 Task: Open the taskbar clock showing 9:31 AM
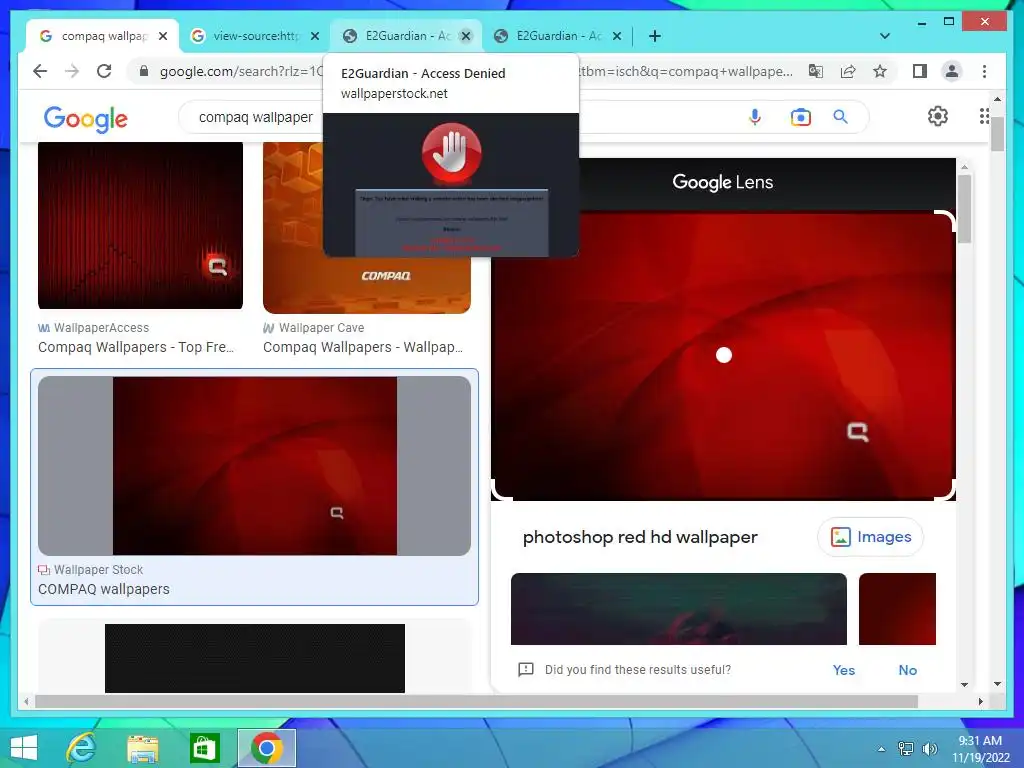pyautogui.click(x=980, y=748)
